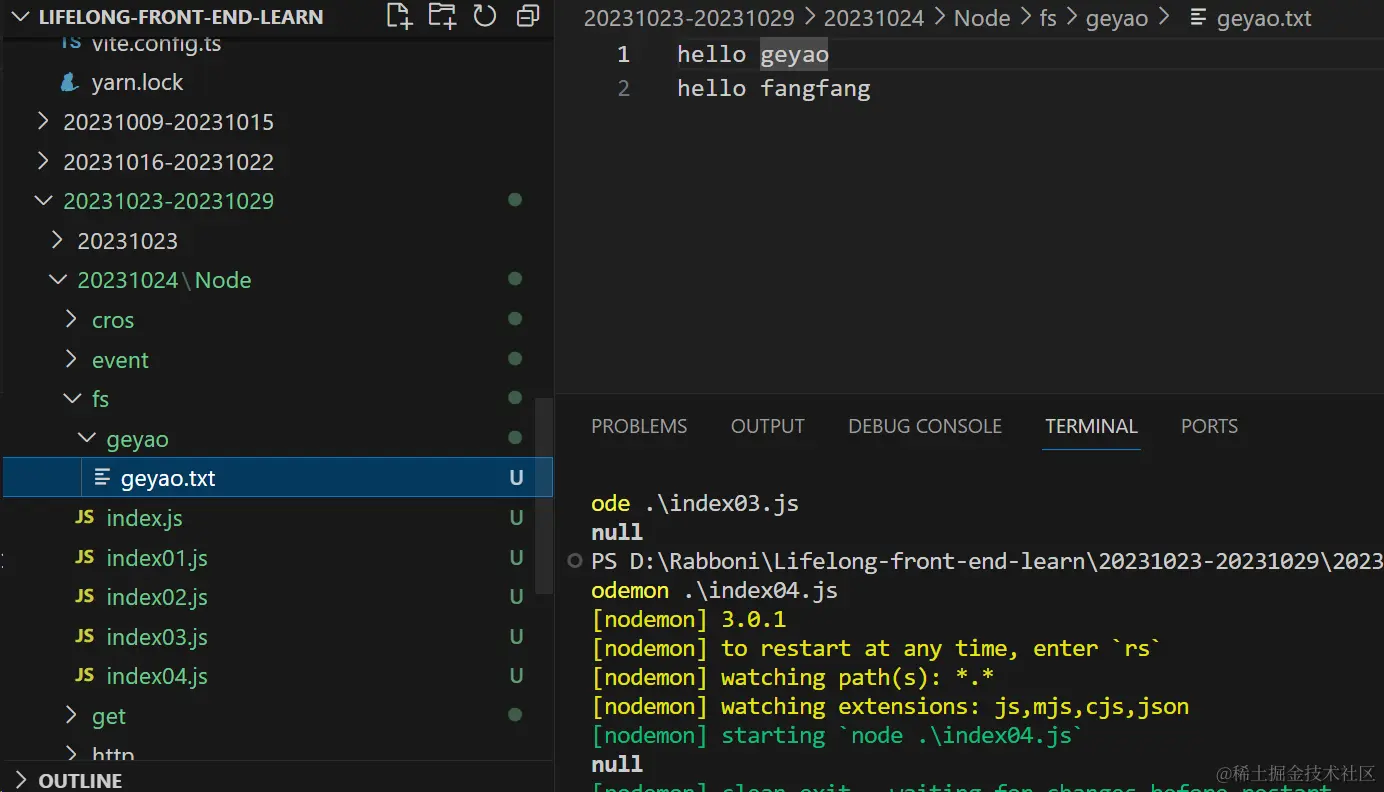Expand the event folder
The image size is (1384, 792).
(71, 360)
